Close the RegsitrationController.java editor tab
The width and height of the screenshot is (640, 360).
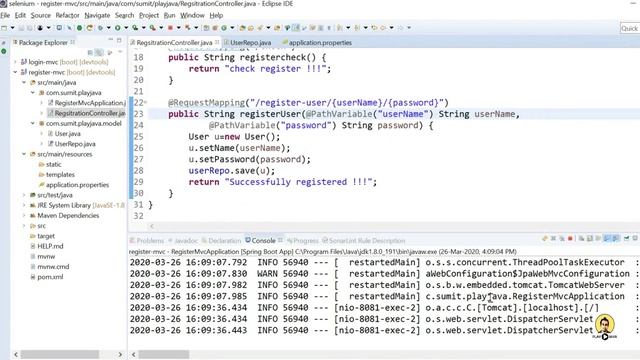coord(217,42)
